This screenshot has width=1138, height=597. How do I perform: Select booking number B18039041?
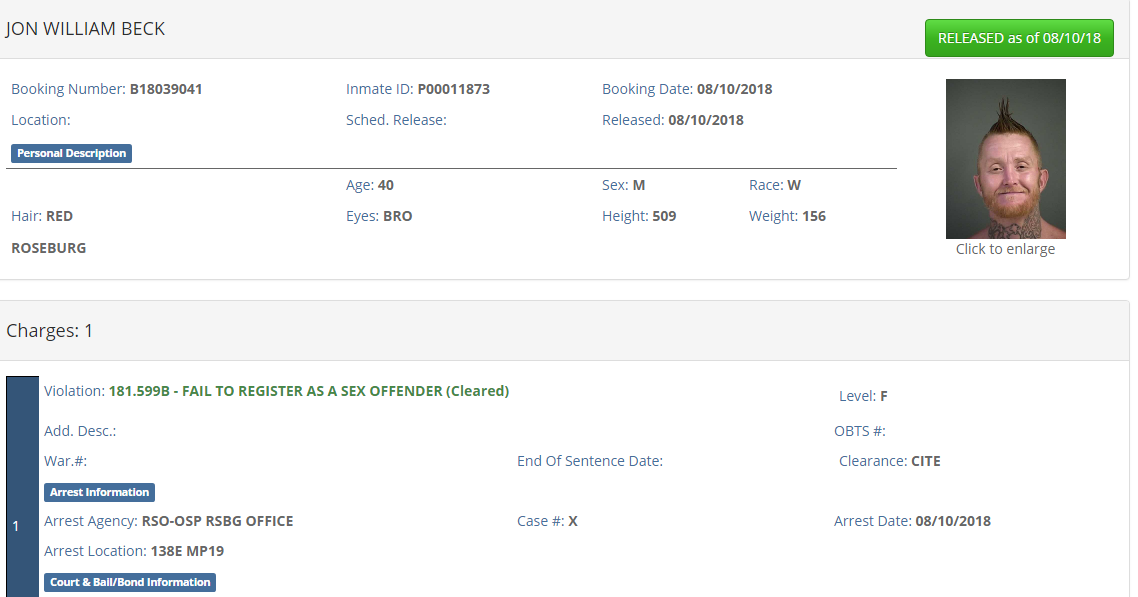165,89
